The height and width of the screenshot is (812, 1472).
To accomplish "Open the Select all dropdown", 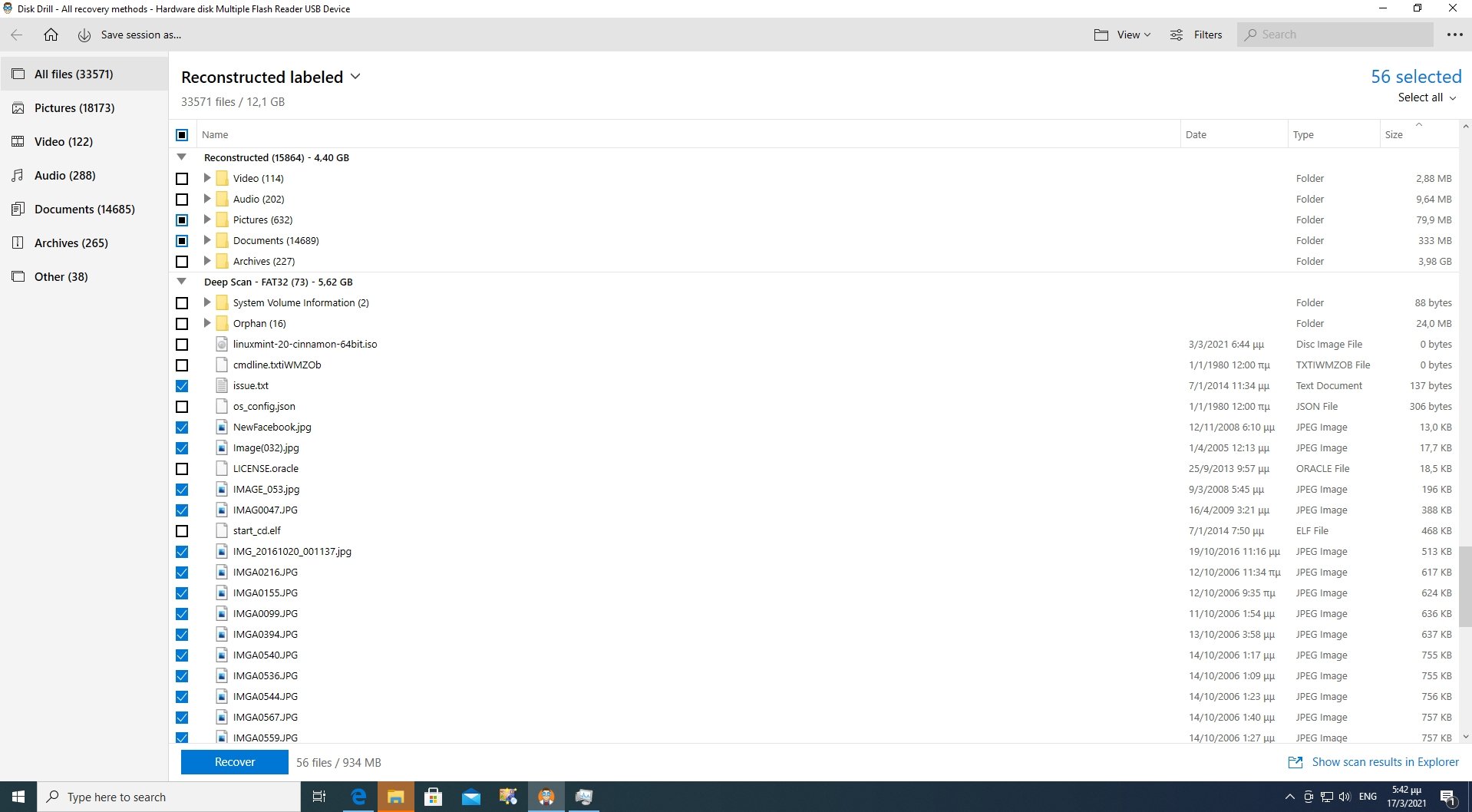I will (x=1427, y=97).
